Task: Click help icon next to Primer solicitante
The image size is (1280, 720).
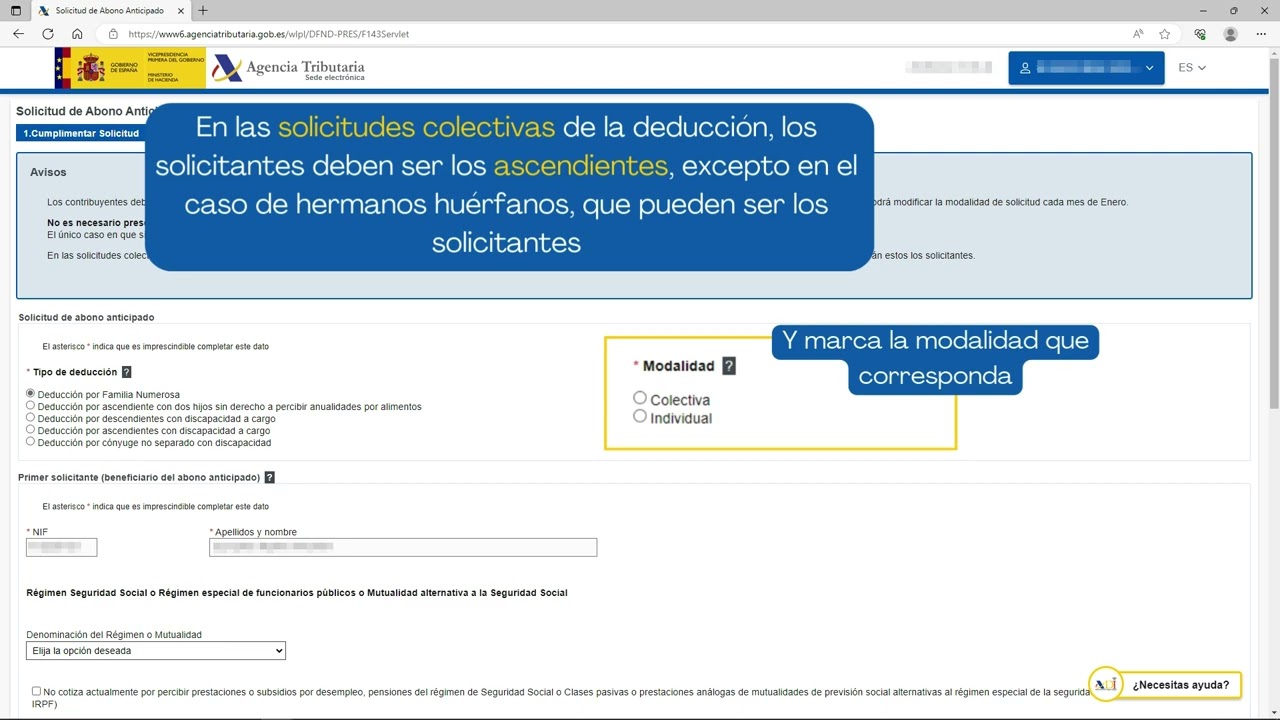Action: 270,478
